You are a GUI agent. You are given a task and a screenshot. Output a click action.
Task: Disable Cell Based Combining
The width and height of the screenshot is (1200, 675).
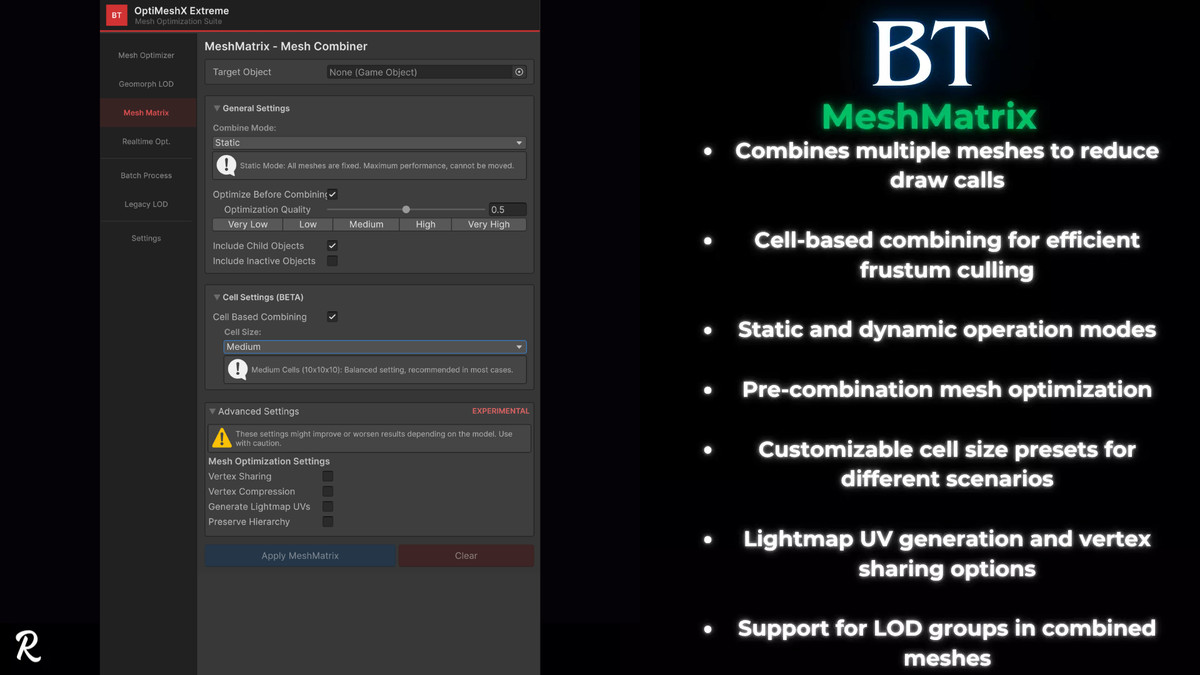click(332, 317)
